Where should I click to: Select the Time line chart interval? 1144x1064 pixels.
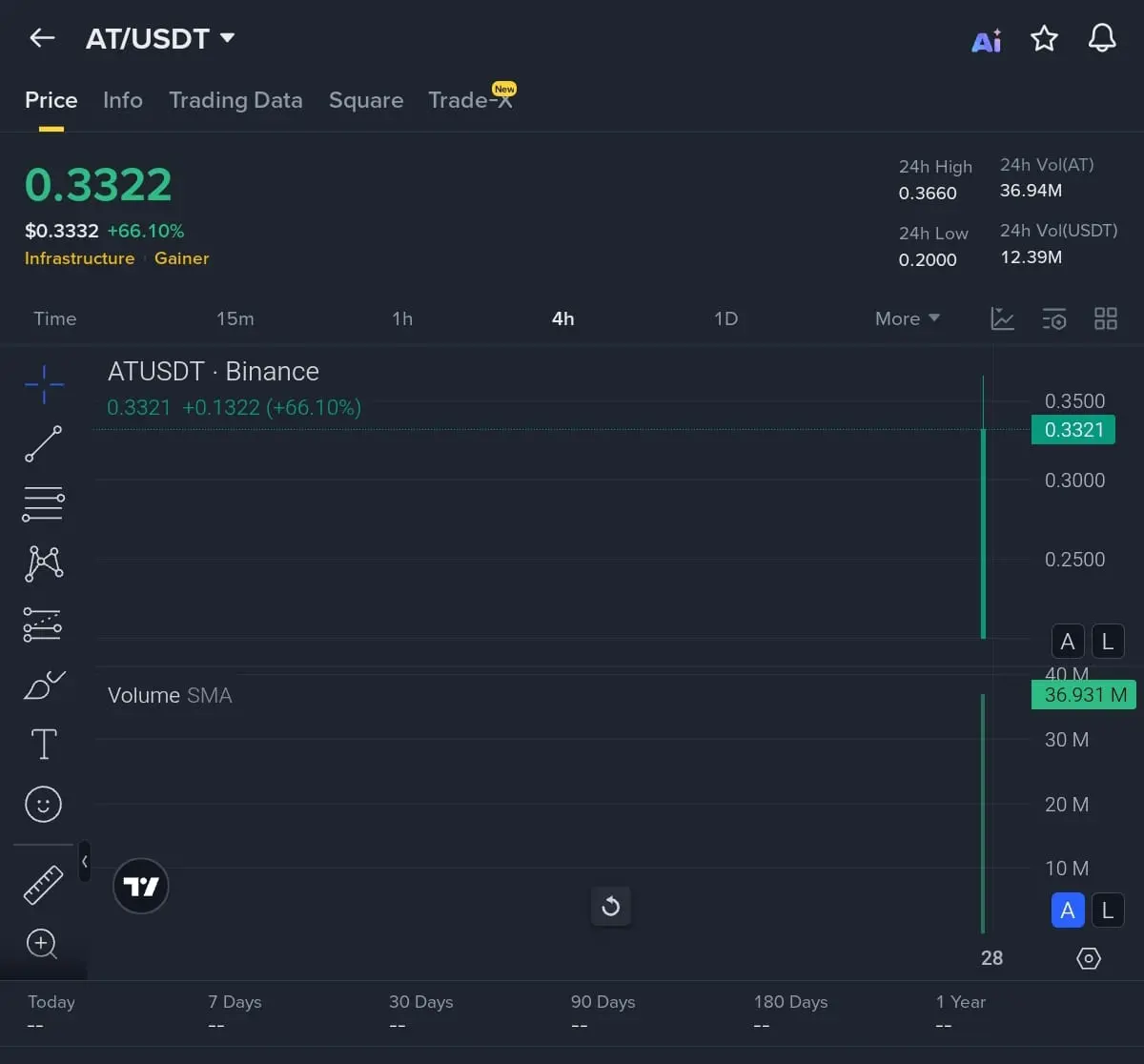pos(54,318)
